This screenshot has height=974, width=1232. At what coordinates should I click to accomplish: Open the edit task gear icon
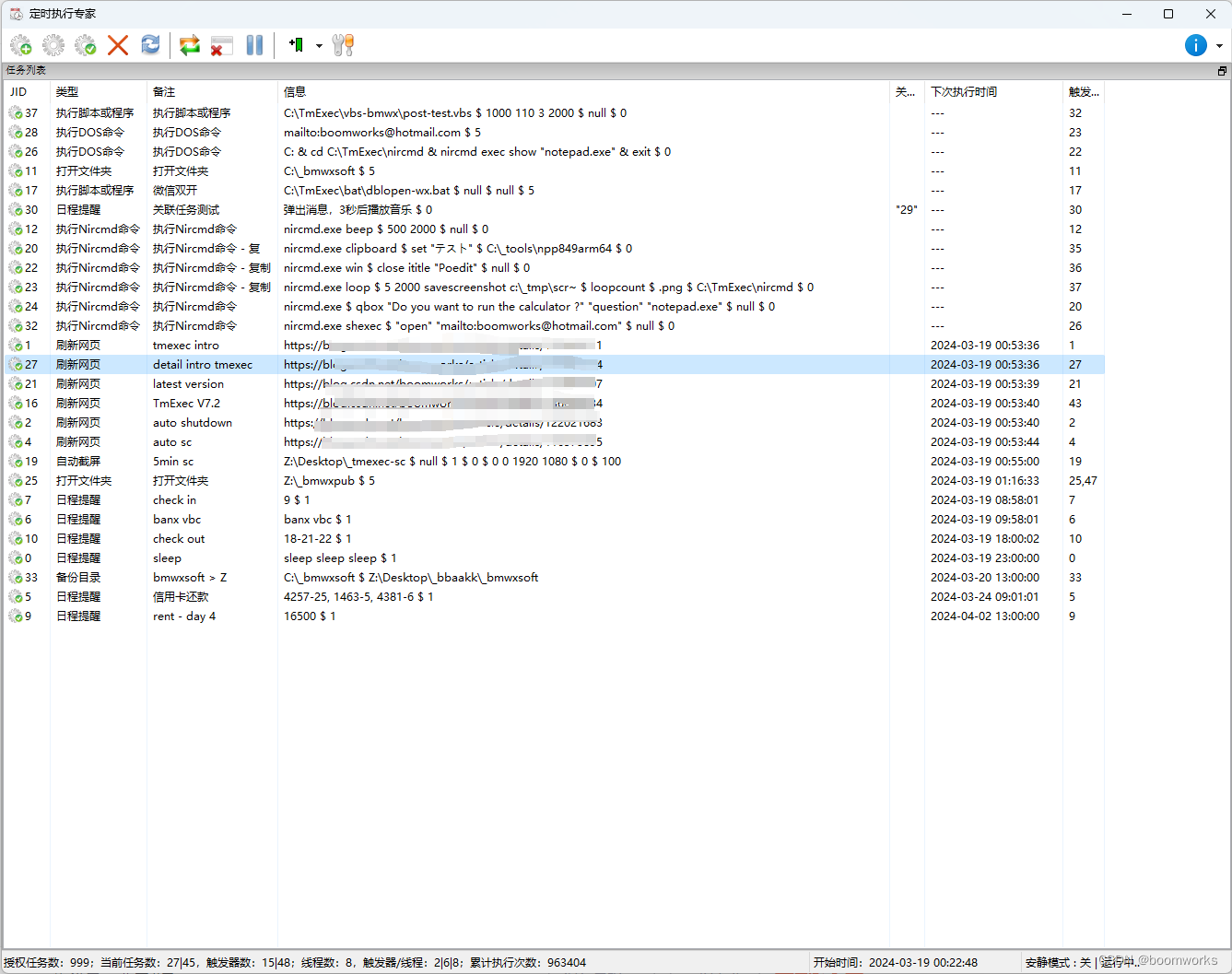click(x=53, y=44)
